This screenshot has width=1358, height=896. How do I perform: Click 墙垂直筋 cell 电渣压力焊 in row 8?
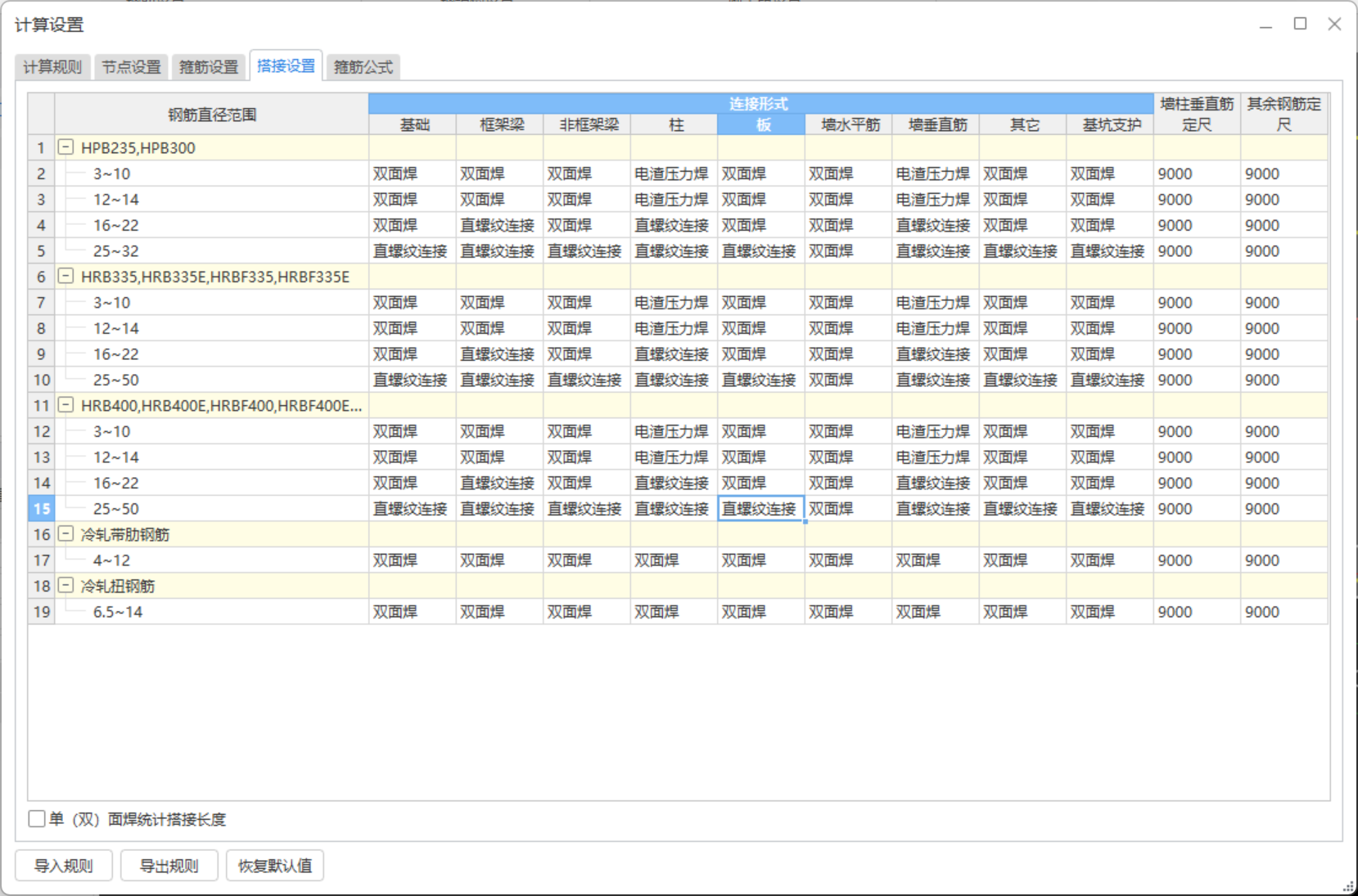click(936, 328)
